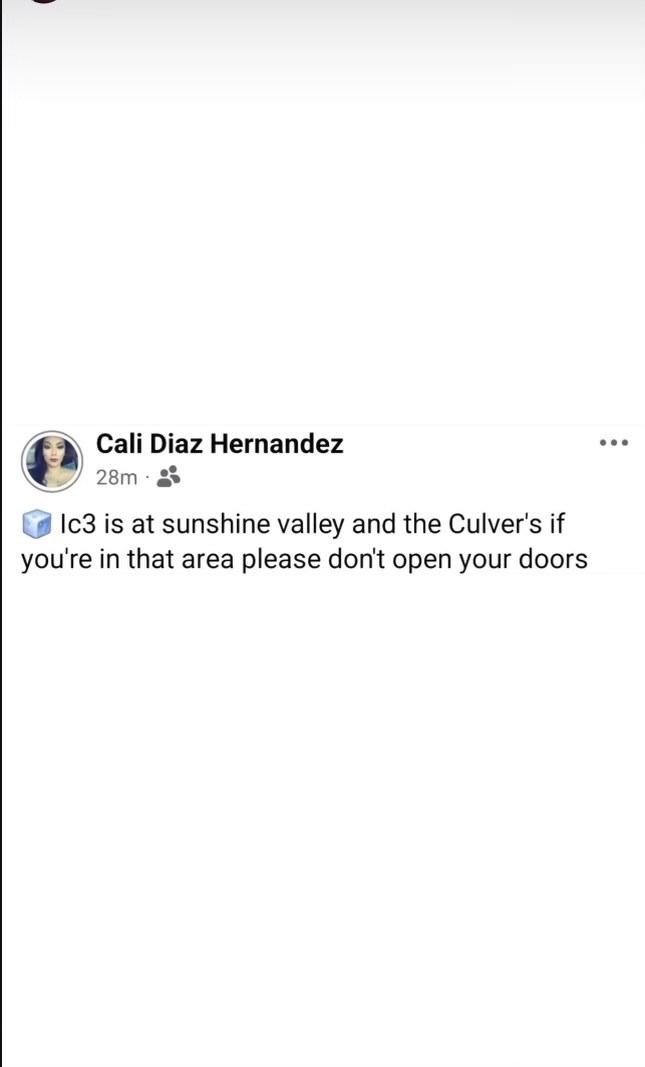The height and width of the screenshot is (1067, 645).
Task: Open Cali Diaz Hernandez's profile picture
Action: [x=51, y=461]
